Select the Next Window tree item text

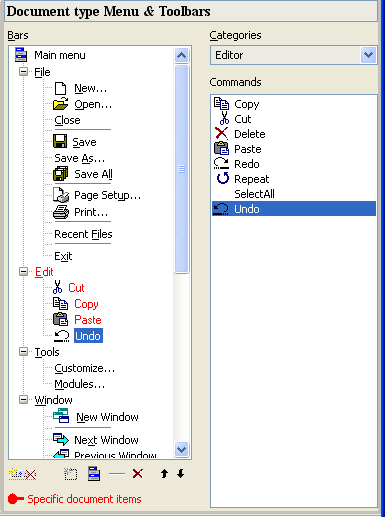pyautogui.click(x=106, y=440)
